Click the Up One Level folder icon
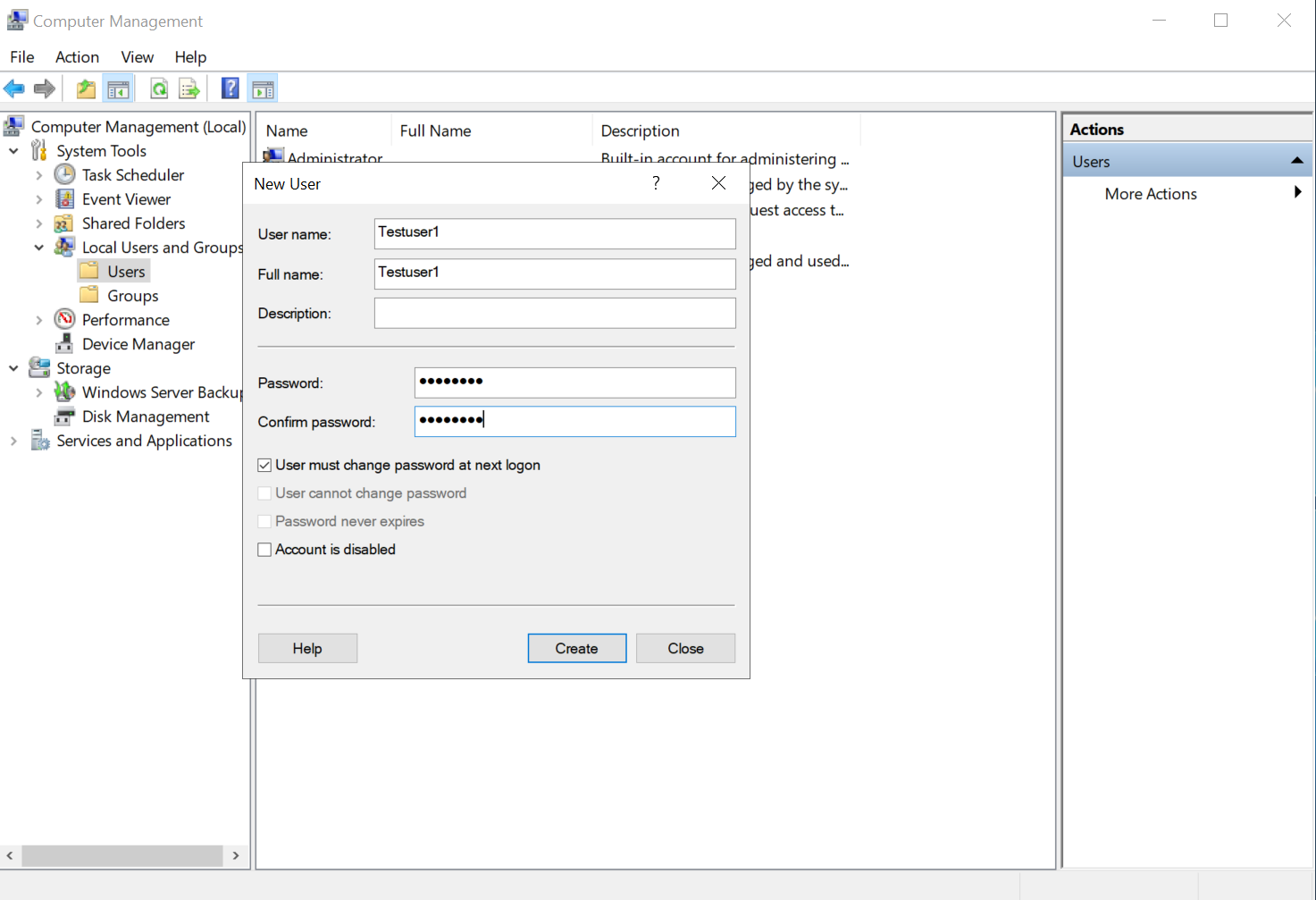The width and height of the screenshot is (1316, 900). click(86, 88)
